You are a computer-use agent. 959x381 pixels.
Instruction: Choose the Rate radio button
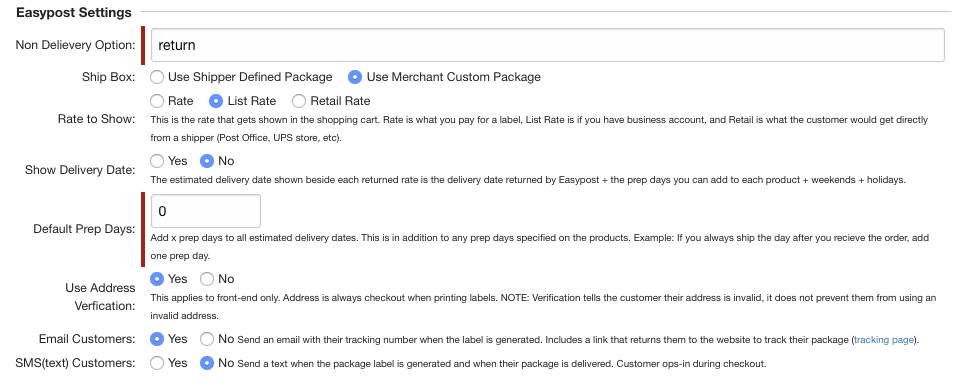(x=157, y=101)
